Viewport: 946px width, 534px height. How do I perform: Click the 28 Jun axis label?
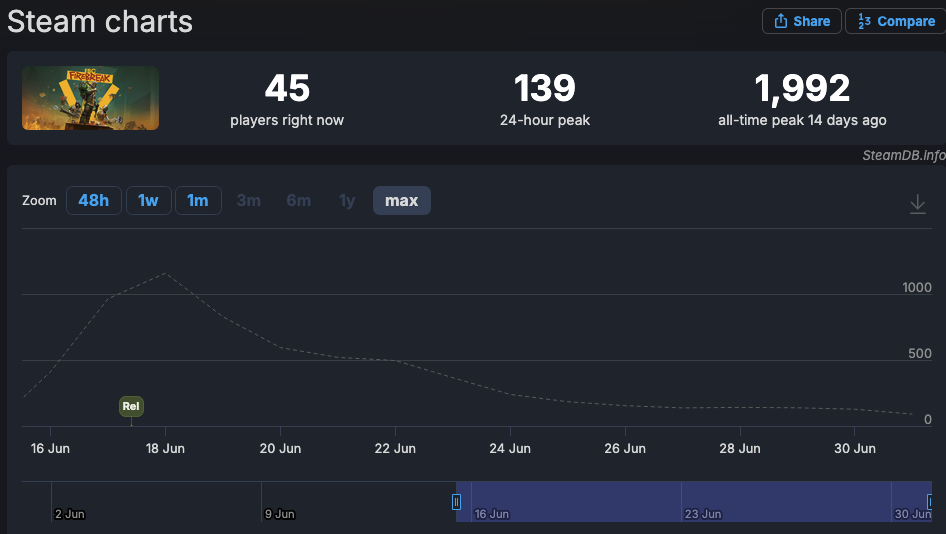[x=740, y=448]
